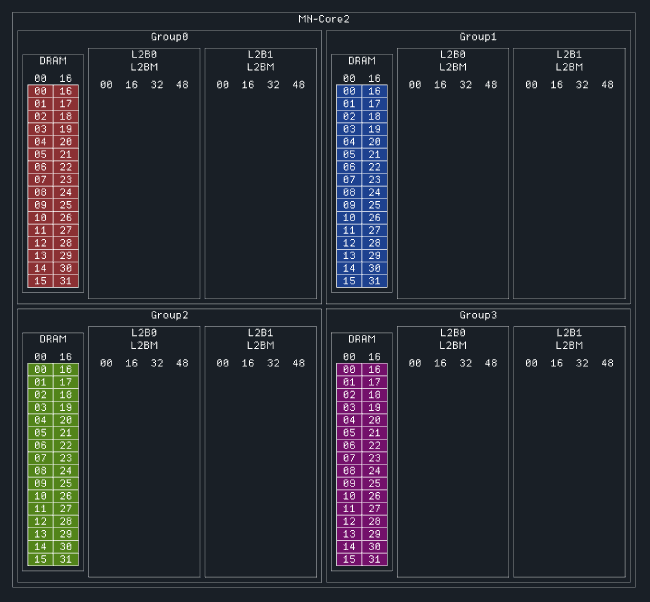Click column header 00 in Group1 L2B1
Screen dimensions: 650x602
click(x=531, y=85)
